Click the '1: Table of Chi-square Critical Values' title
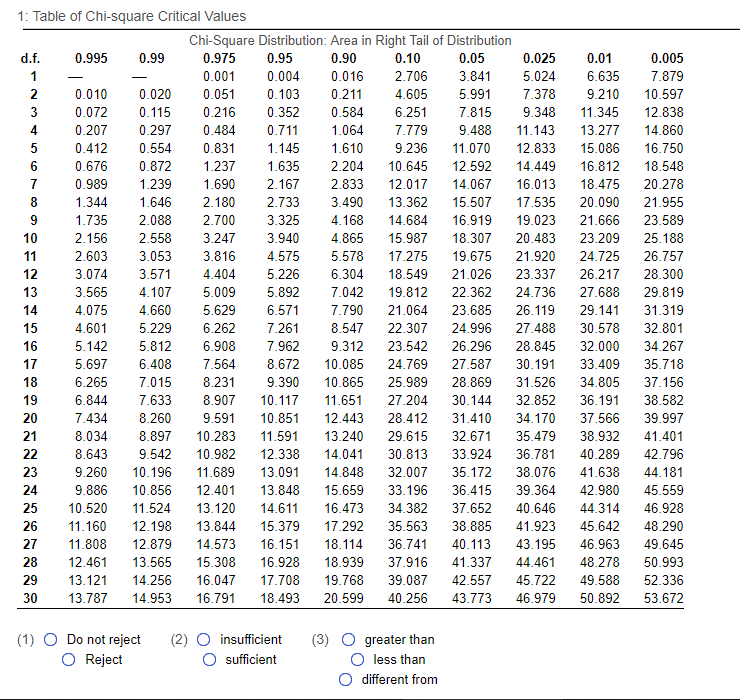The width and height of the screenshot is (740, 700). [132, 17]
